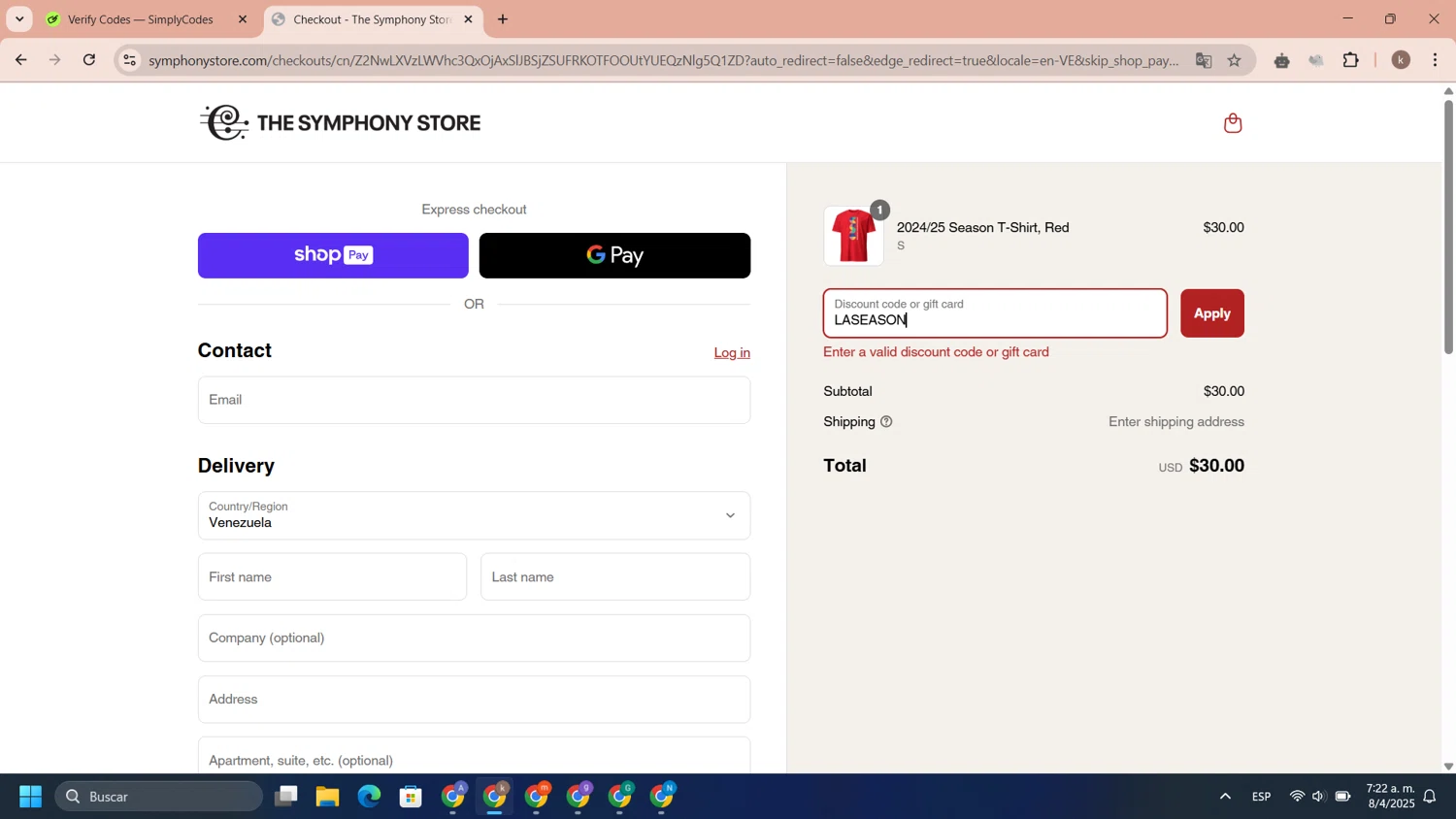The width and height of the screenshot is (1456, 819).
Task: Click The Symphony Store logo
Action: [x=340, y=122]
